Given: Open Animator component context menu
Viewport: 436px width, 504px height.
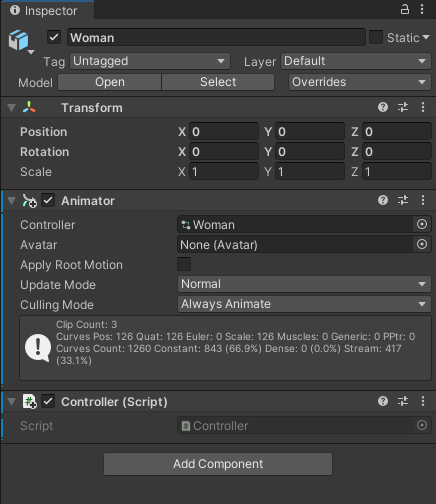Looking at the screenshot, I should pos(423,200).
